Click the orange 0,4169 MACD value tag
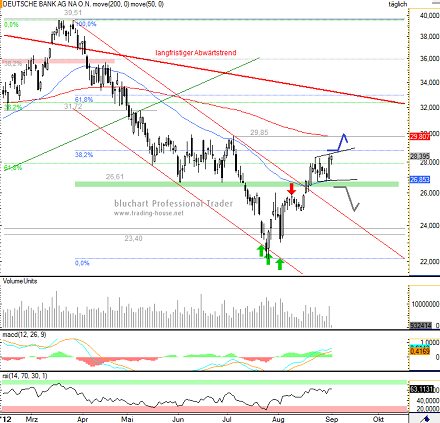Viewport: 440px width, 423px height. click(420, 351)
